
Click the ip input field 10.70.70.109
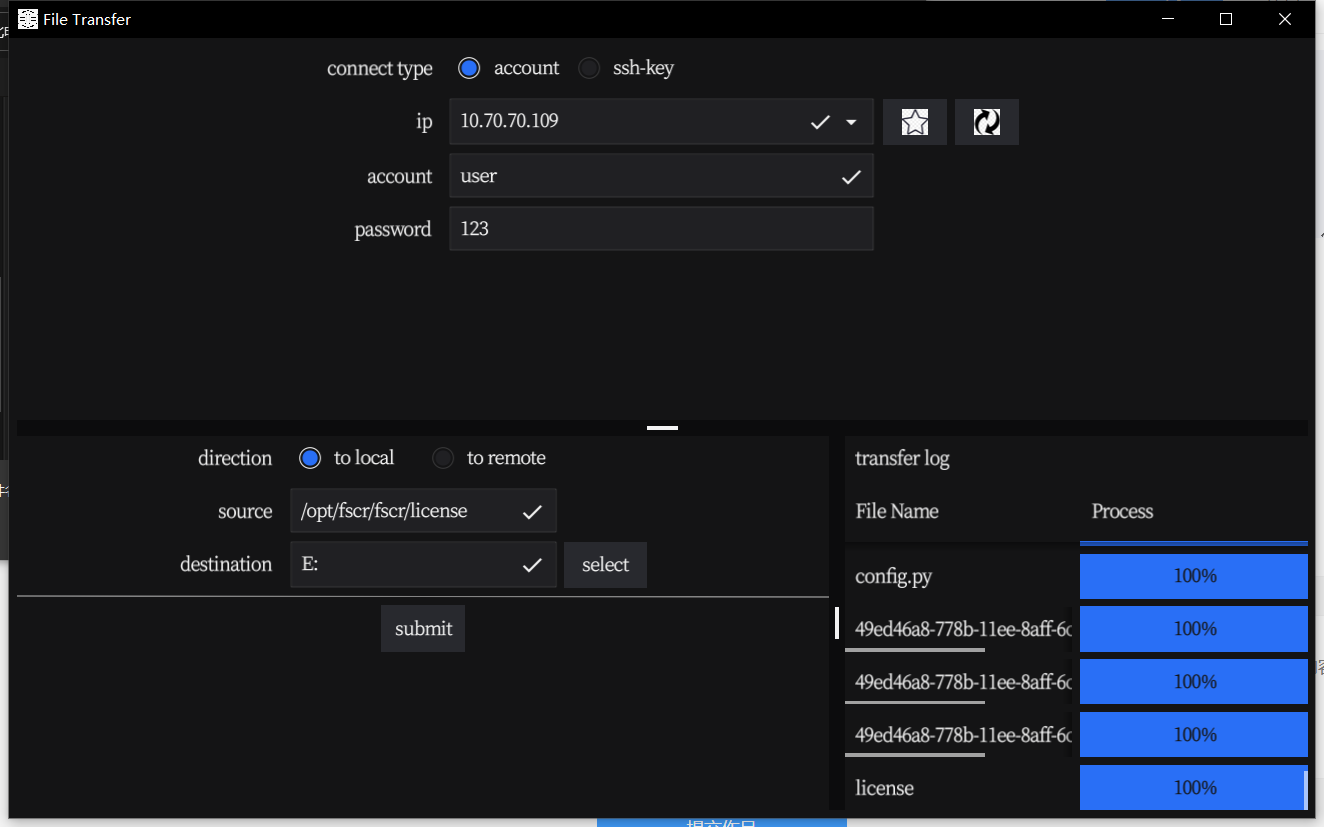[661, 121]
